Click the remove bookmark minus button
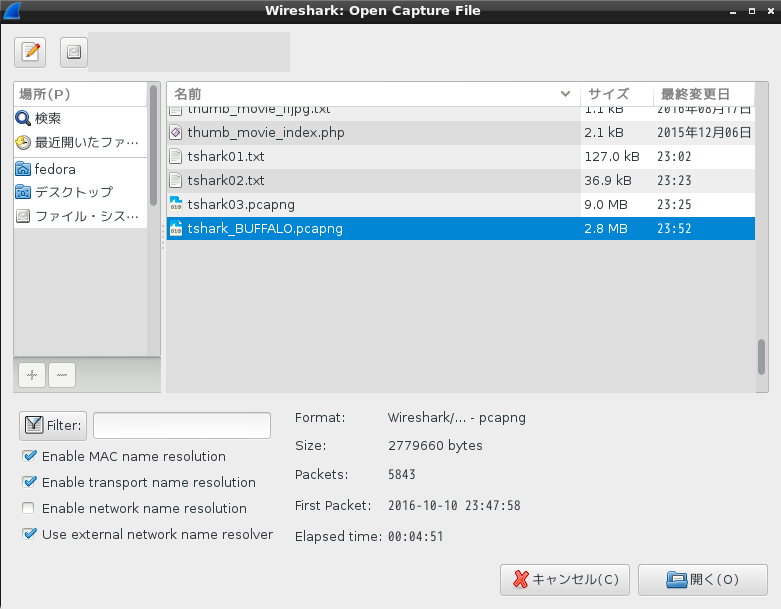This screenshot has width=781, height=609. coord(62,375)
